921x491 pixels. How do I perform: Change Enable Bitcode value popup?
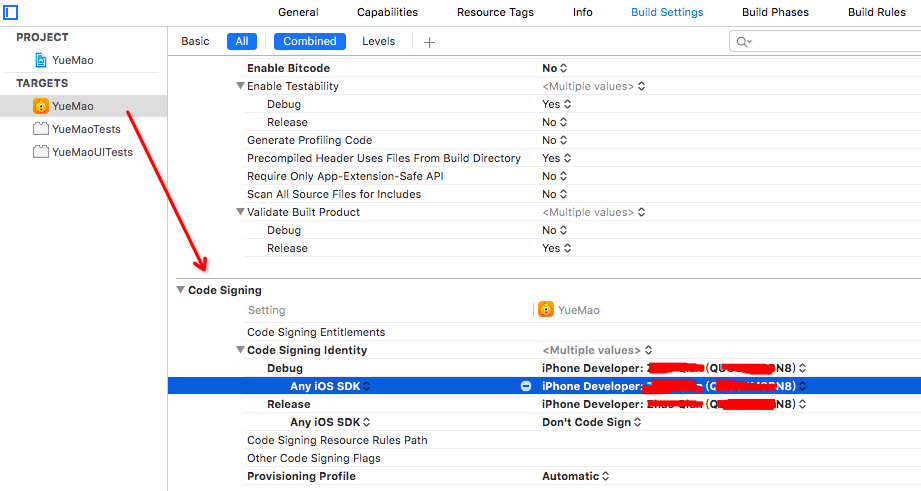(x=554, y=68)
